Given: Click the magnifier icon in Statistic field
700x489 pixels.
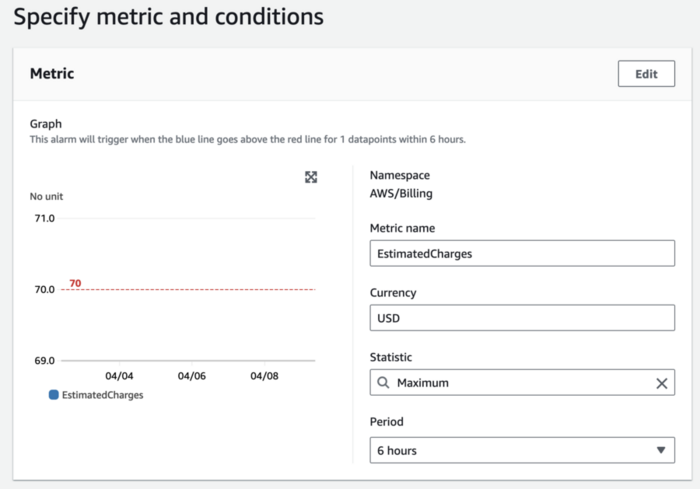Looking at the screenshot, I should click(383, 383).
